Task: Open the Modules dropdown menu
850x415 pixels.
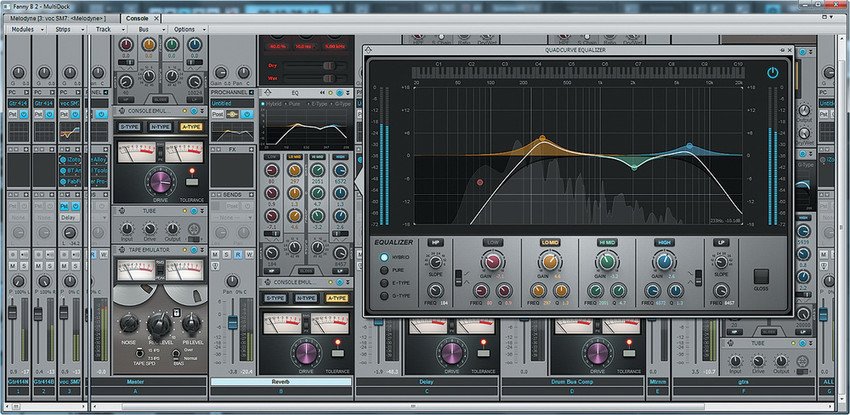Action: pyautogui.click(x=22, y=29)
